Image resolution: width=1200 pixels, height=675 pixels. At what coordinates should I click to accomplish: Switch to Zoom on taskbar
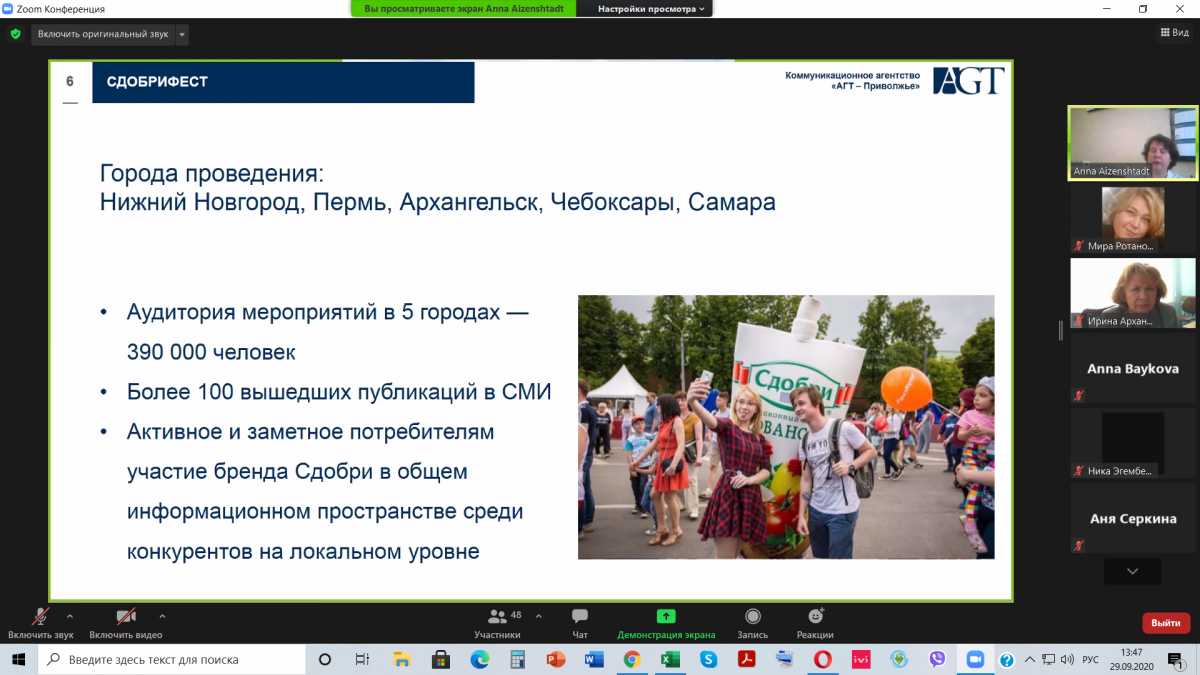click(975, 660)
